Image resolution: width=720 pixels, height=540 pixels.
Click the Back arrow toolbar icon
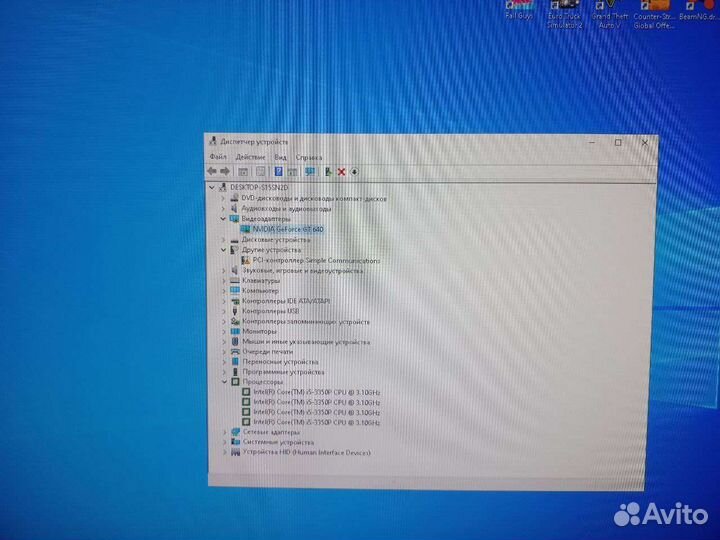click(x=212, y=171)
